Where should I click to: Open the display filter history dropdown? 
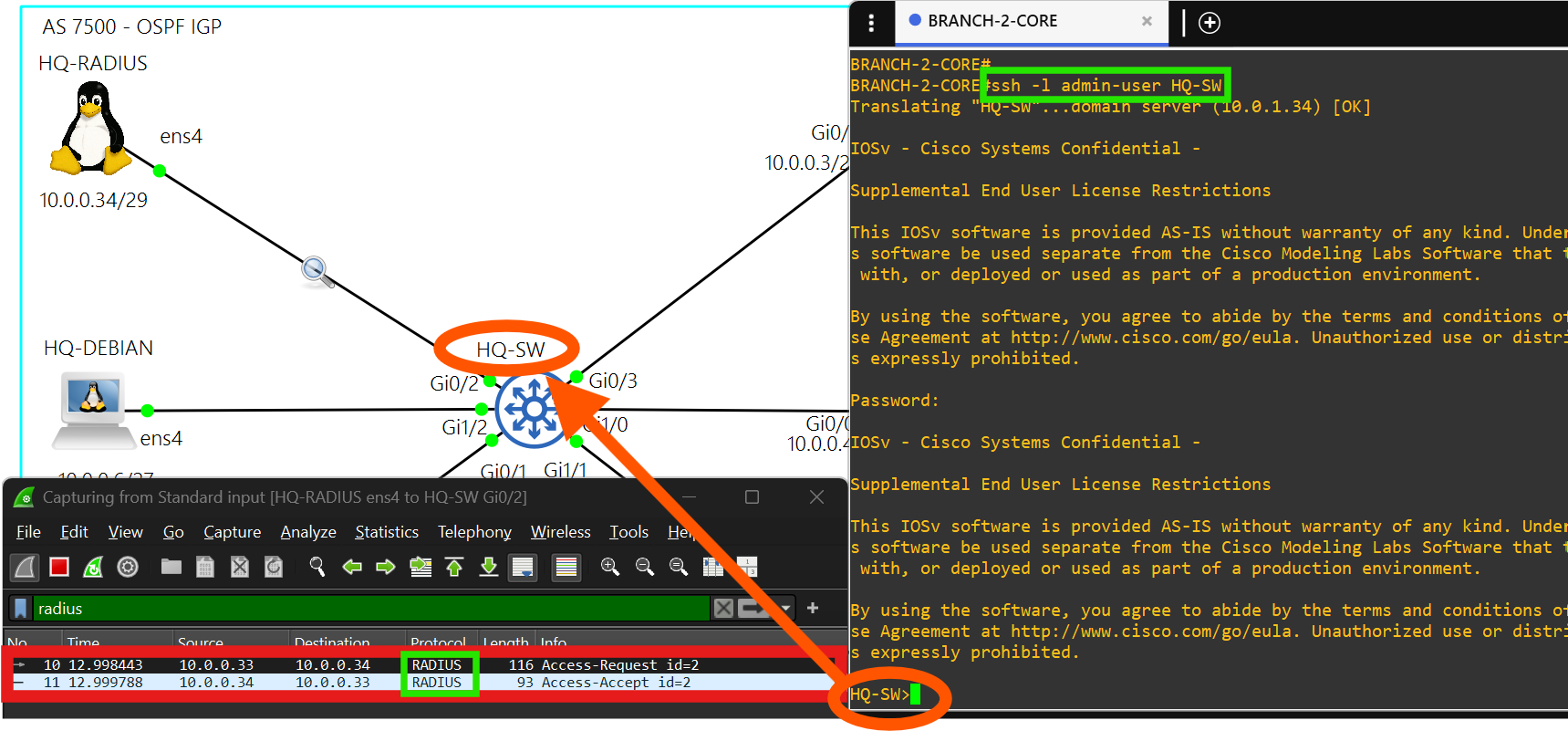[x=785, y=608]
